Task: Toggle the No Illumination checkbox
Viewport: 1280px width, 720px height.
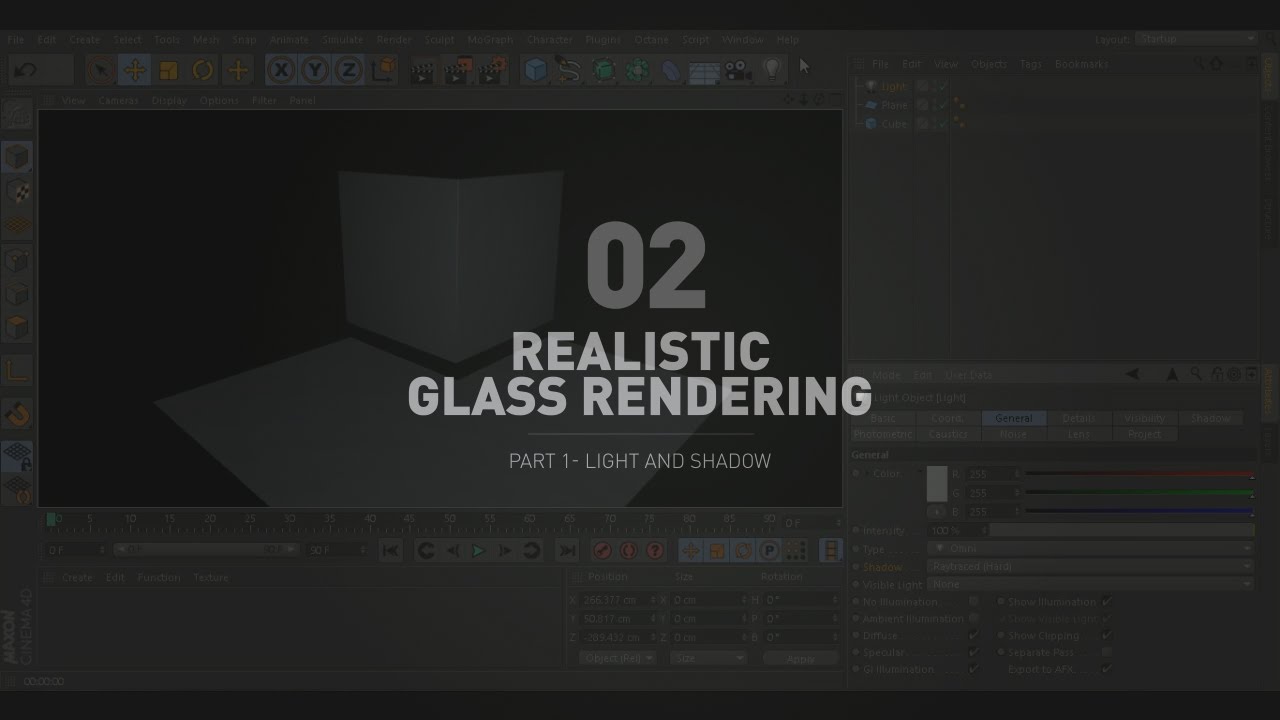Action: (x=973, y=601)
